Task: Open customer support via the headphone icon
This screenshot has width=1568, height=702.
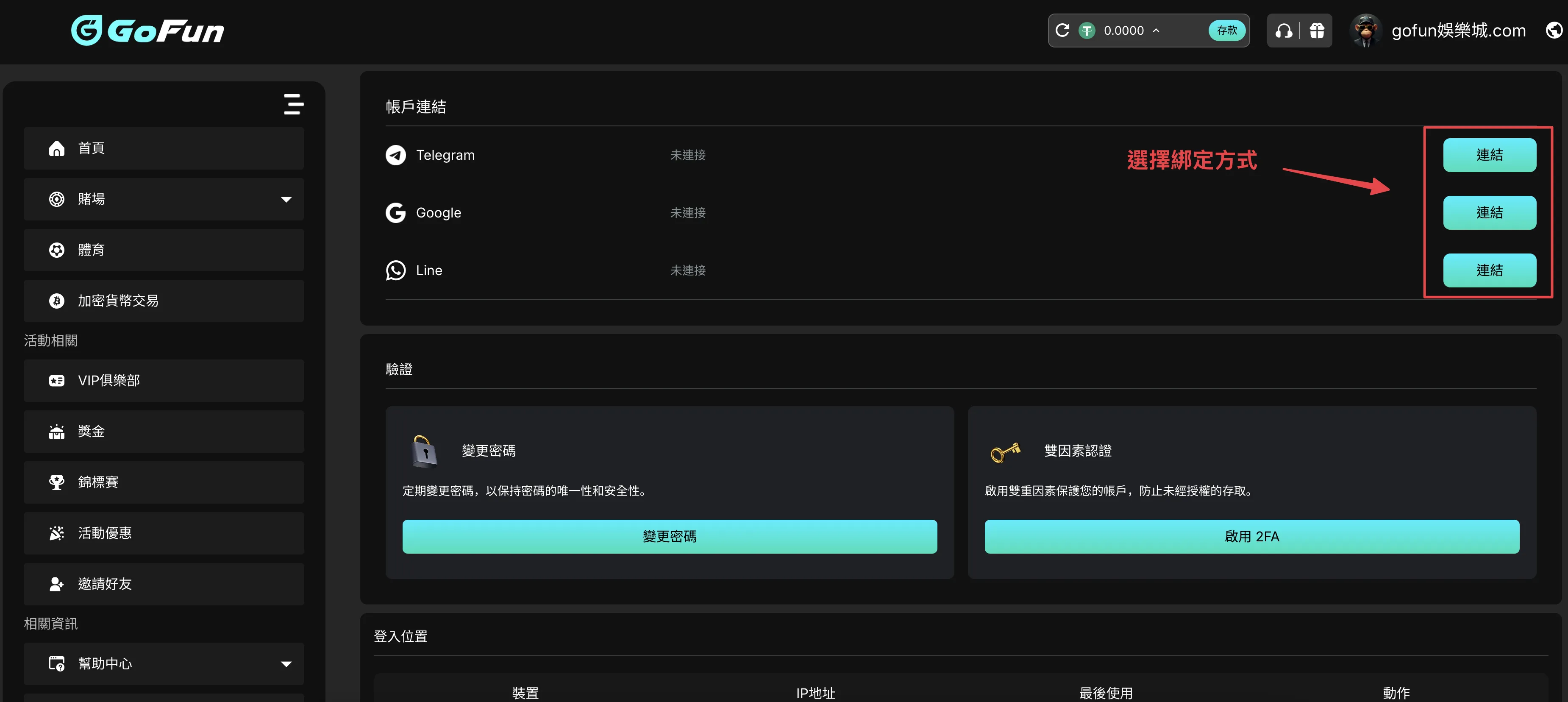Action: (x=1284, y=31)
